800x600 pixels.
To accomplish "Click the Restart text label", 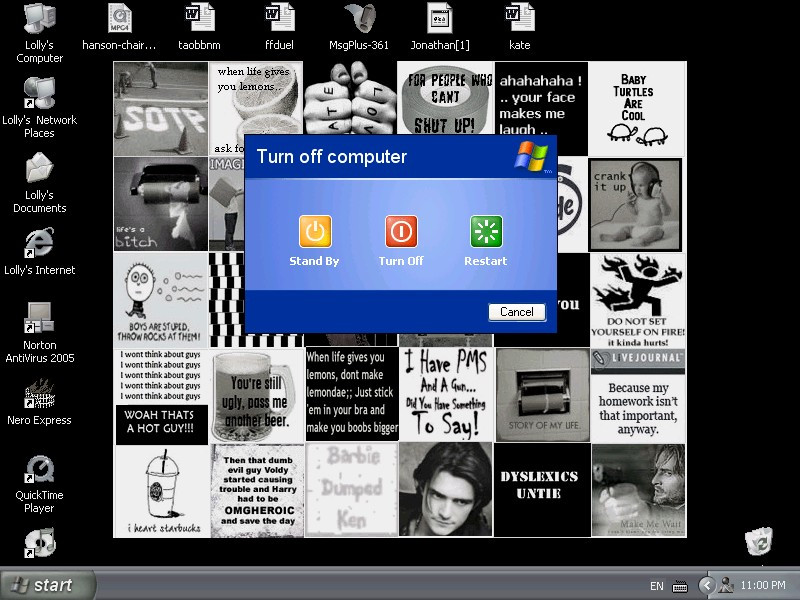I will pos(486,261).
